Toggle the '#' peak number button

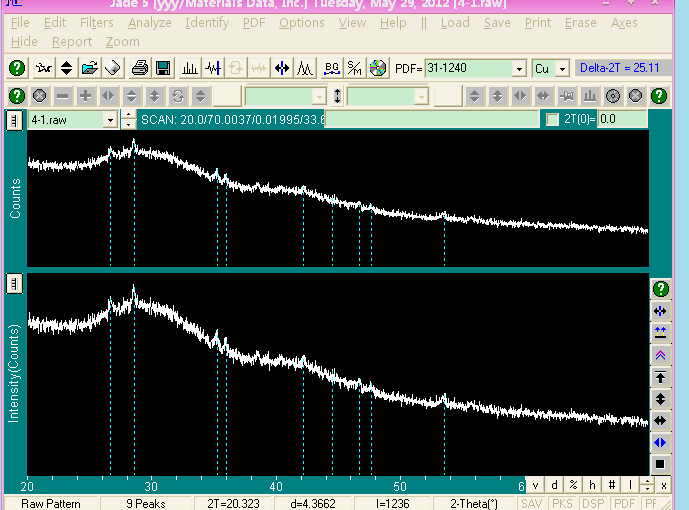coord(611,485)
